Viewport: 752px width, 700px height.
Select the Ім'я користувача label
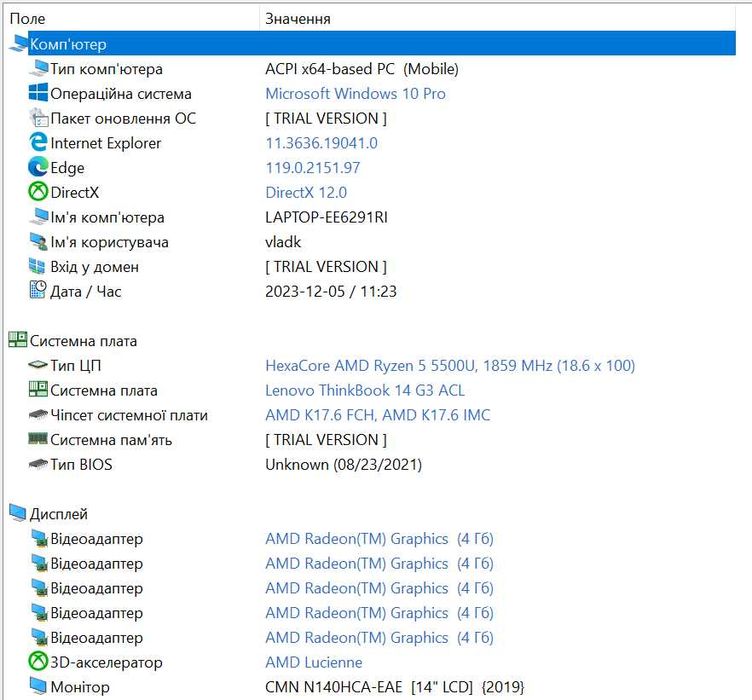[109, 242]
